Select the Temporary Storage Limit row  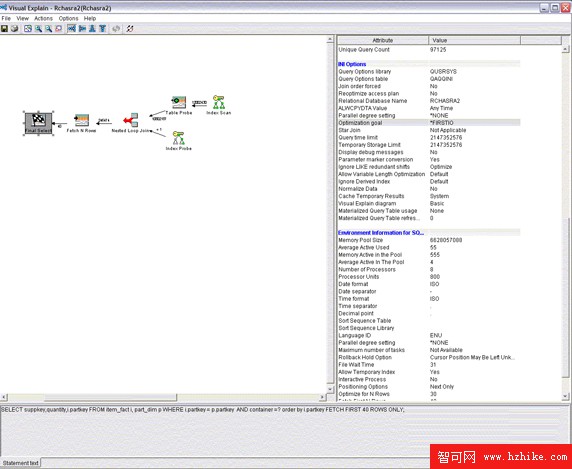[429, 145]
